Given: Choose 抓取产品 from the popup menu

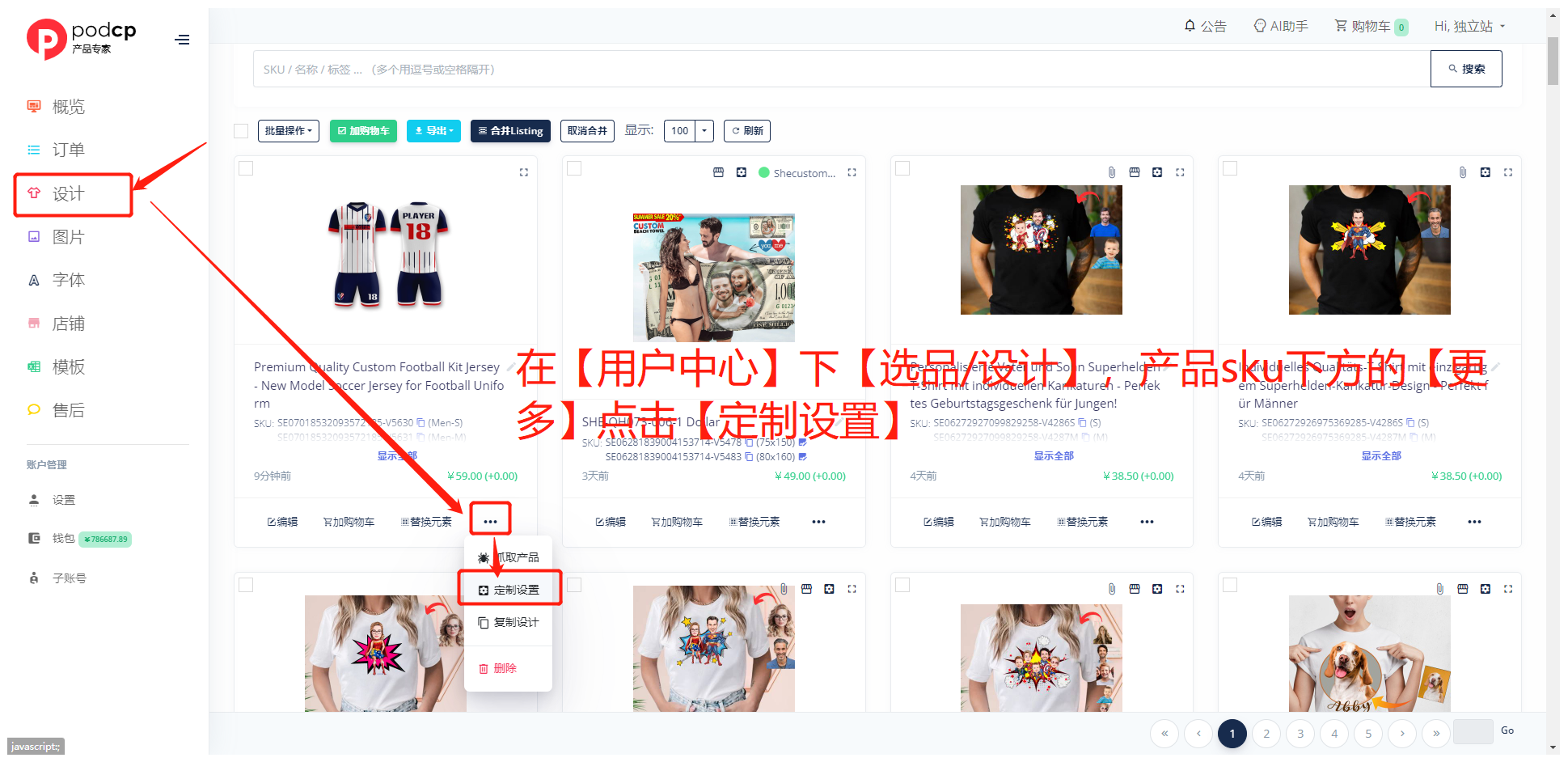Looking at the screenshot, I should tap(509, 557).
